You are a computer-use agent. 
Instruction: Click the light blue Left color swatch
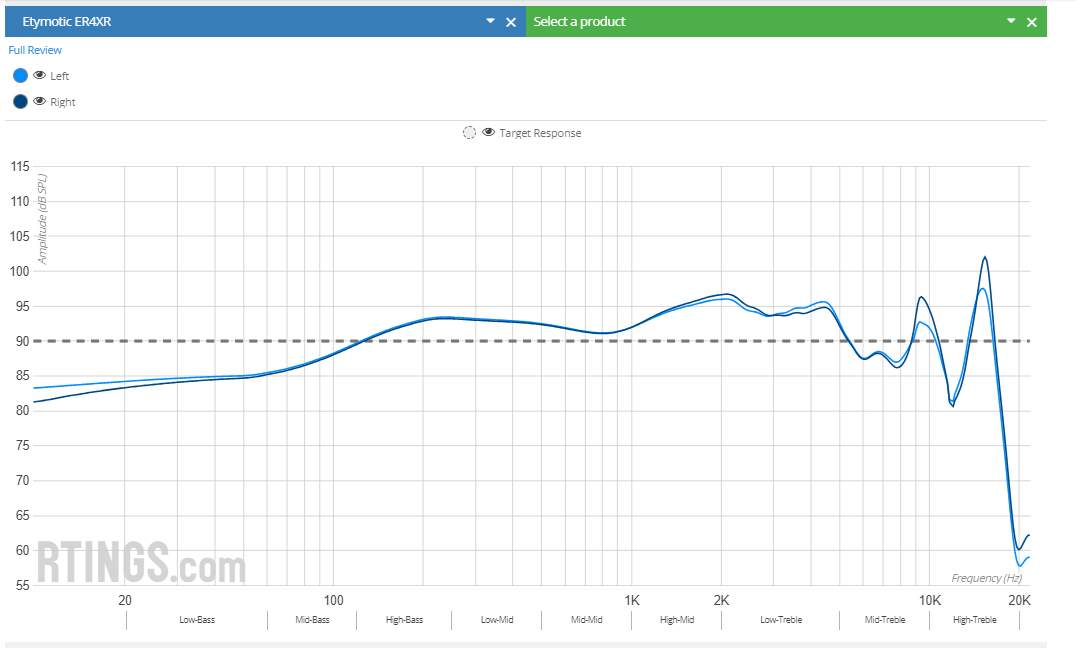pos(21,76)
